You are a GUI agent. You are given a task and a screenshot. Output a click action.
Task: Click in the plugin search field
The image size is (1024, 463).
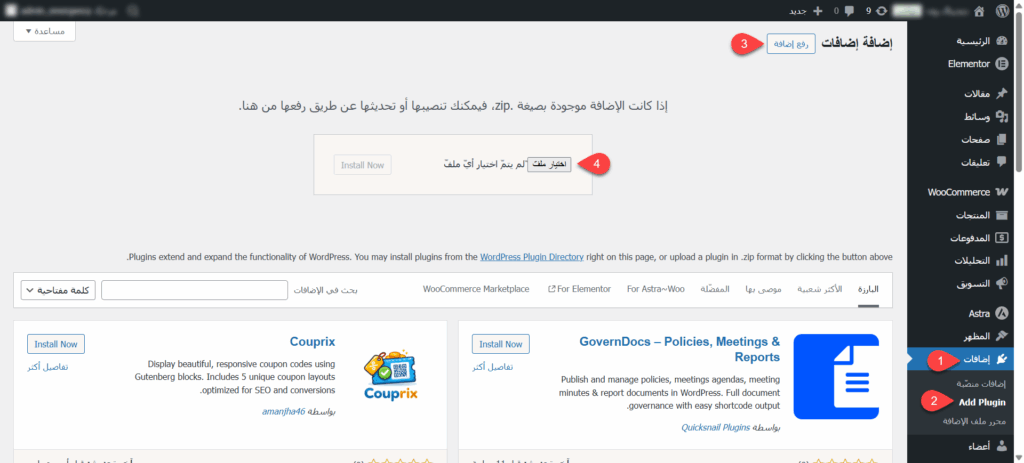point(193,290)
